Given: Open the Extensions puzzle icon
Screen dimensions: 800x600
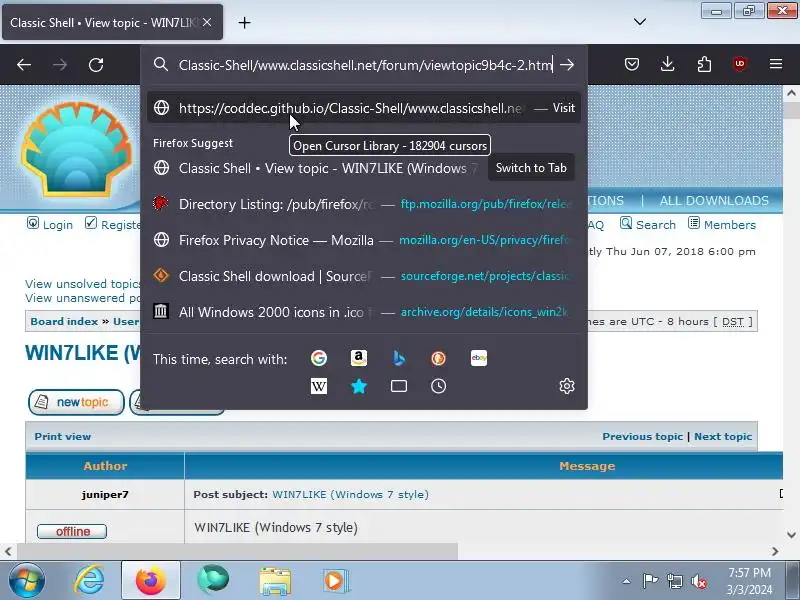Looking at the screenshot, I should [704, 64].
